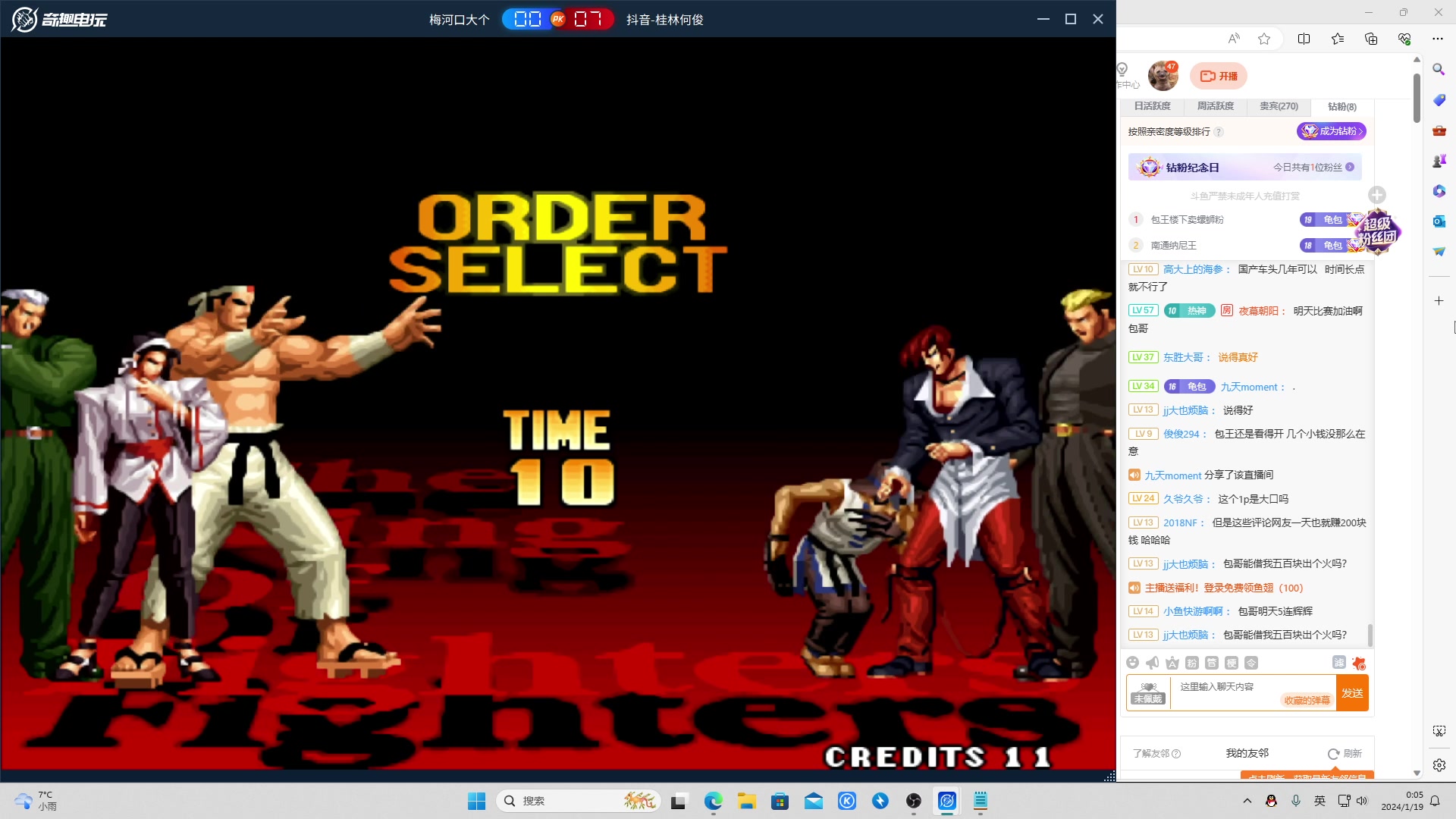Select the 我的友邻 tab
The width and height of the screenshot is (1456, 819).
pos(1247,753)
